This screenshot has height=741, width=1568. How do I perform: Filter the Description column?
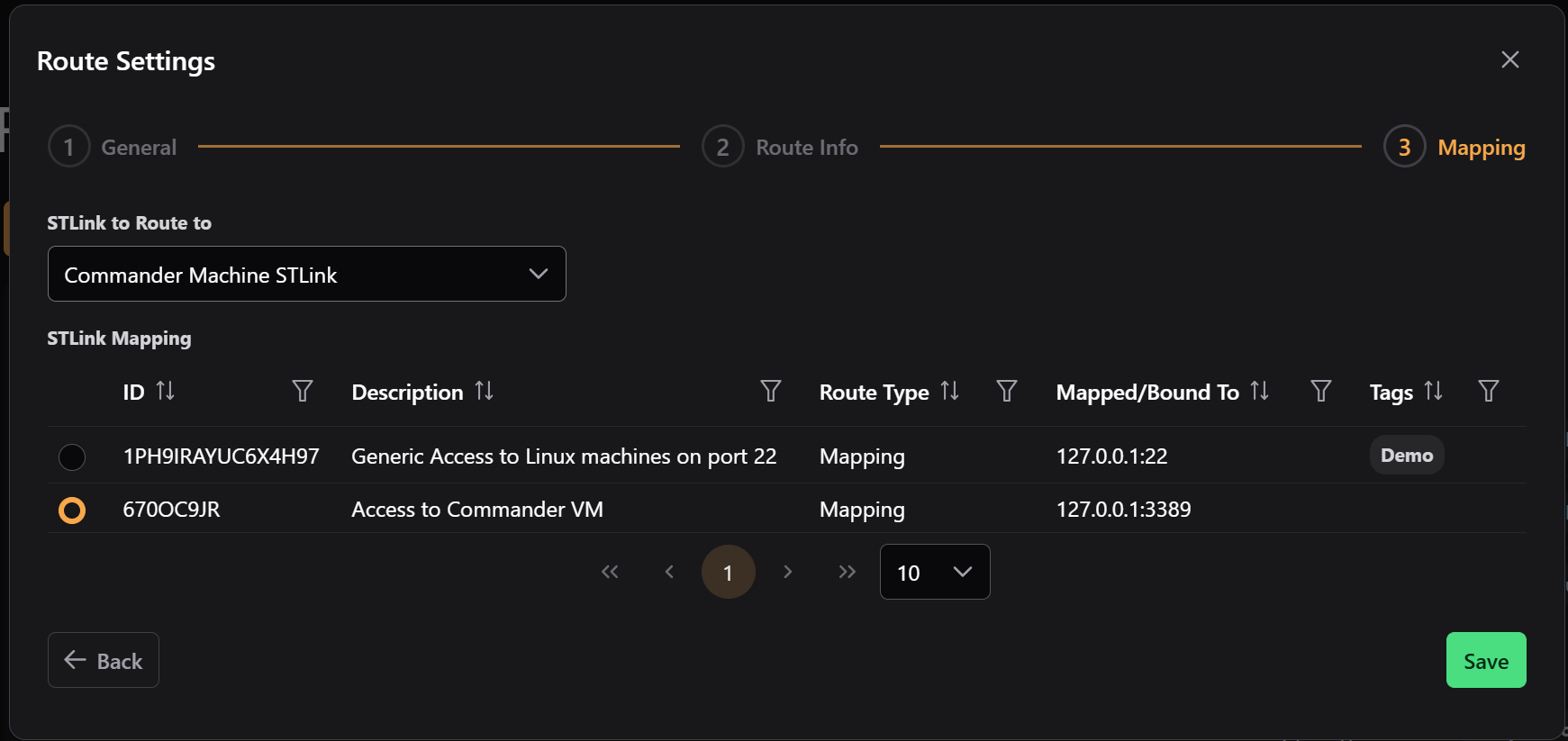coord(771,391)
